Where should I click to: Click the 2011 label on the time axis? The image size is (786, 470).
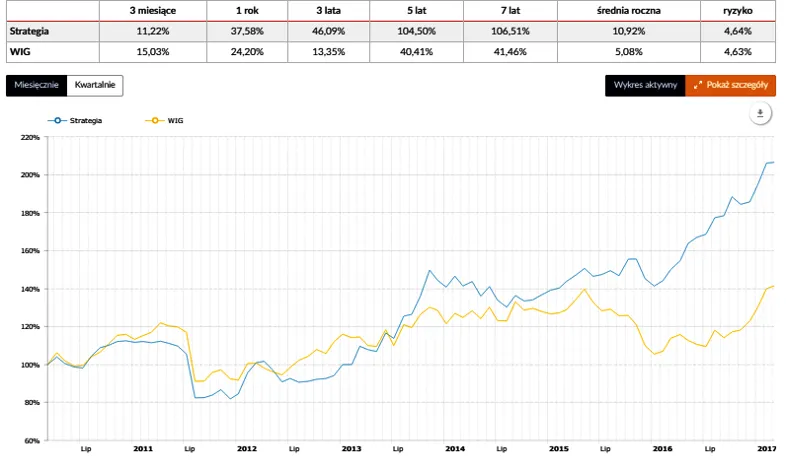click(x=143, y=450)
